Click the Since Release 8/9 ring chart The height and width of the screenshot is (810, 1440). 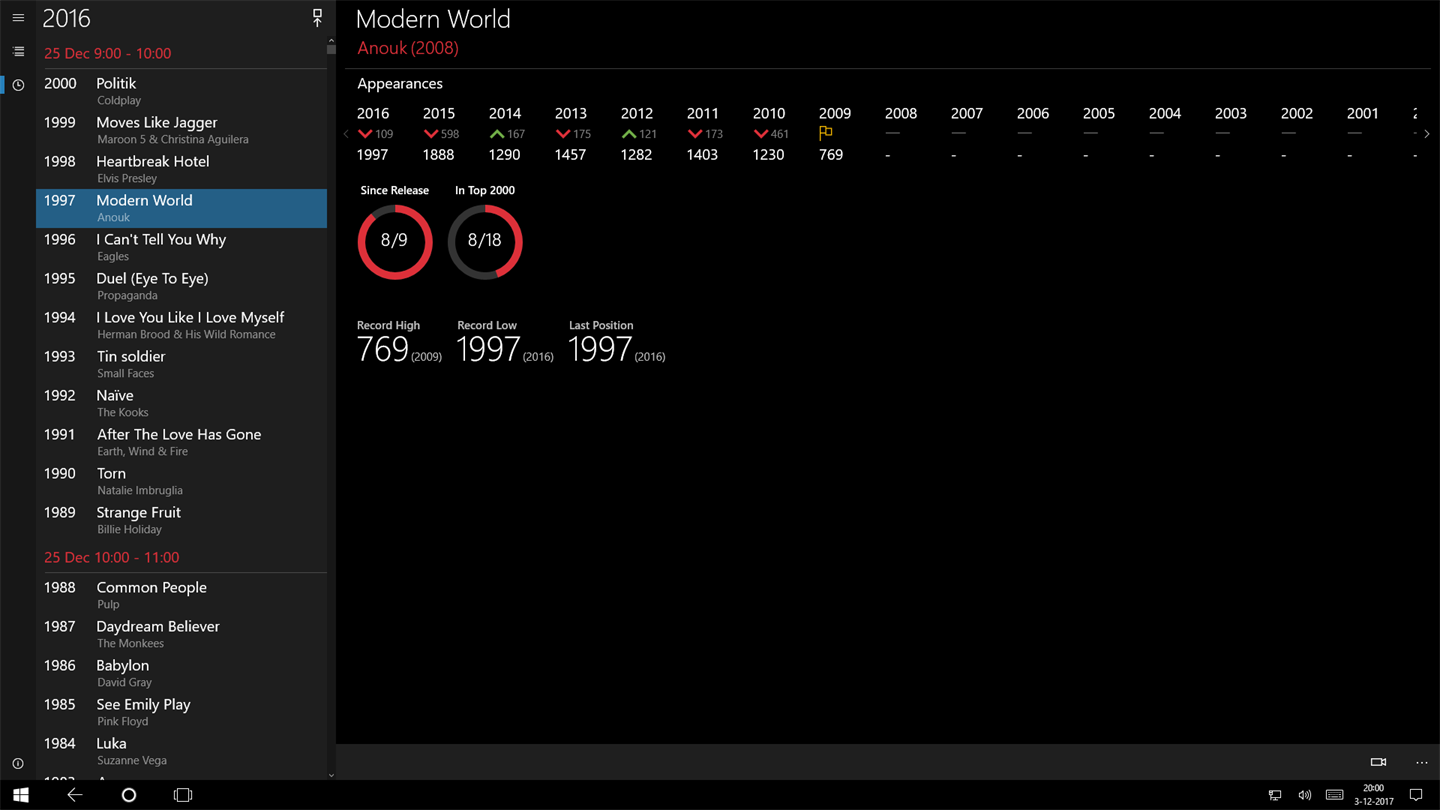coord(395,241)
